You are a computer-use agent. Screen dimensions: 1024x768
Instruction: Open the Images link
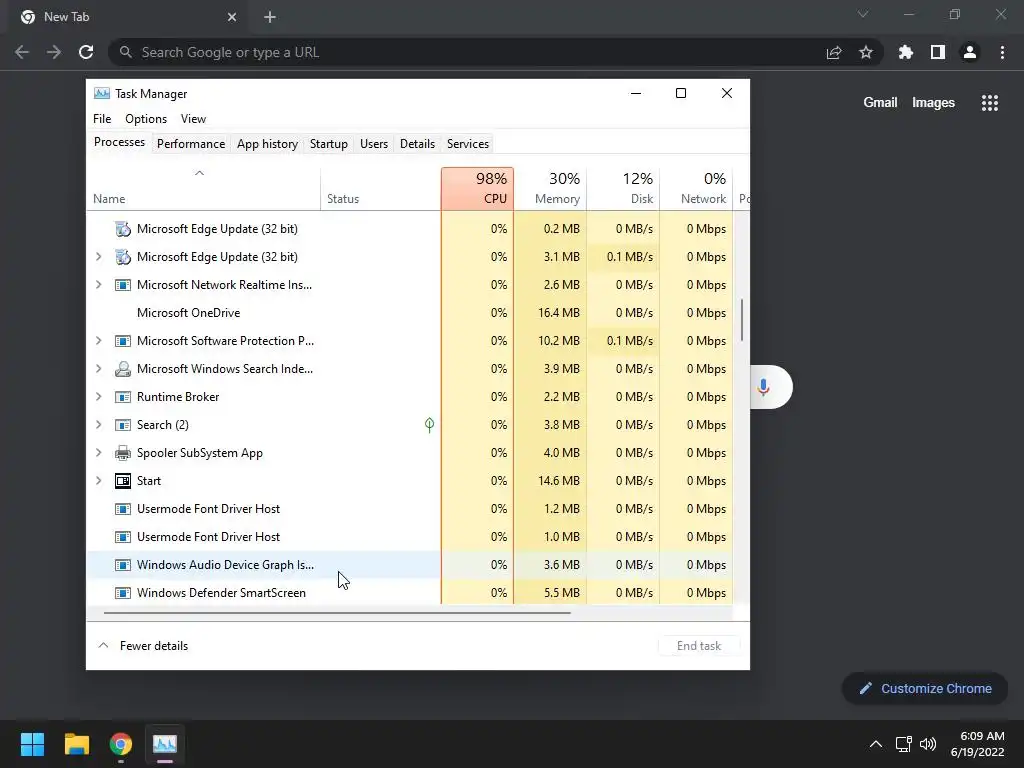coord(933,103)
